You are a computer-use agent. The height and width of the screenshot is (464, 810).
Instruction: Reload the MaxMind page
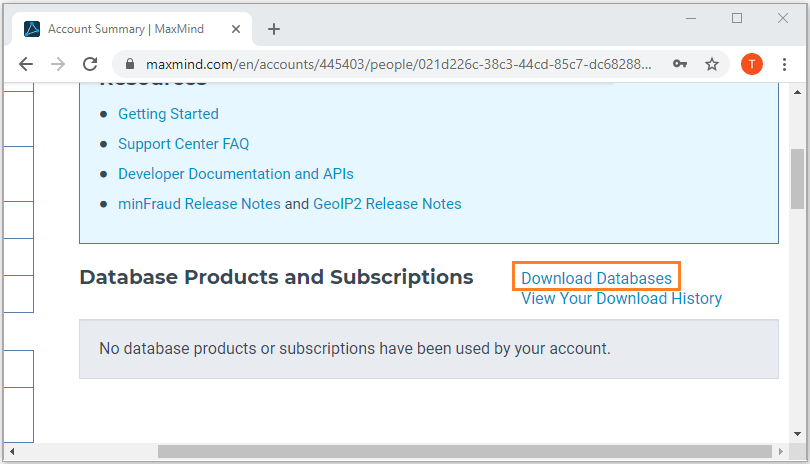[90, 64]
